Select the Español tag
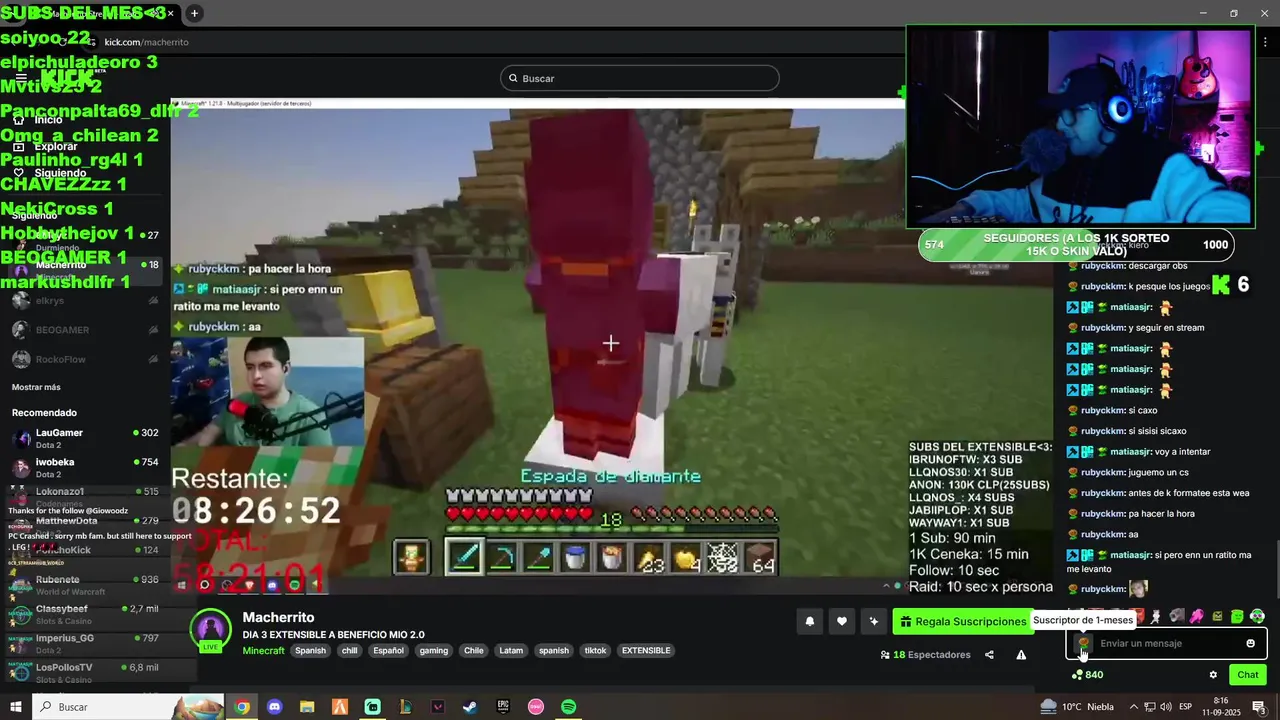 coord(388,650)
